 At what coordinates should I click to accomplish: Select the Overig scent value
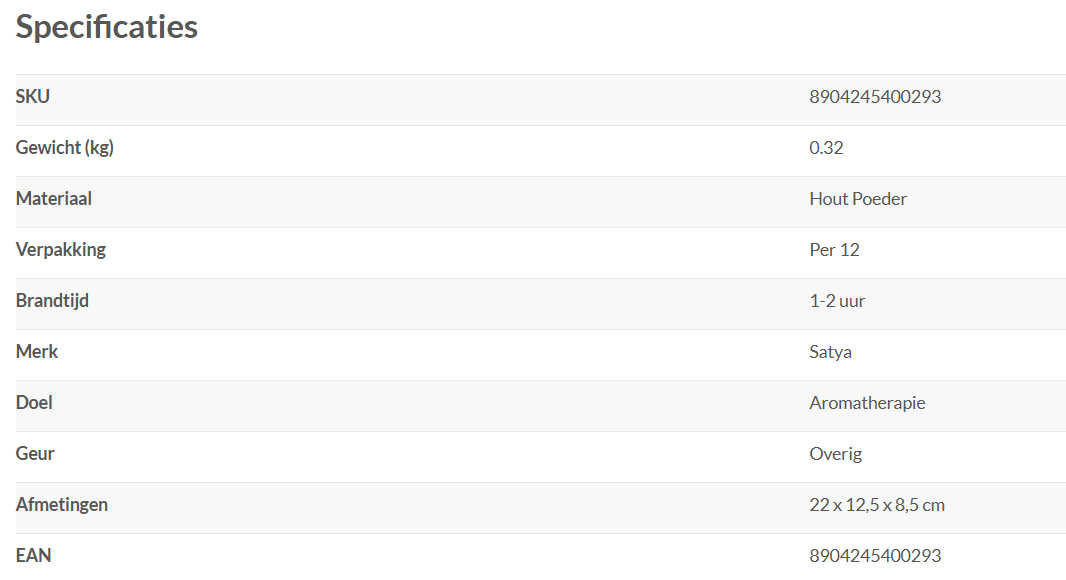point(835,454)
